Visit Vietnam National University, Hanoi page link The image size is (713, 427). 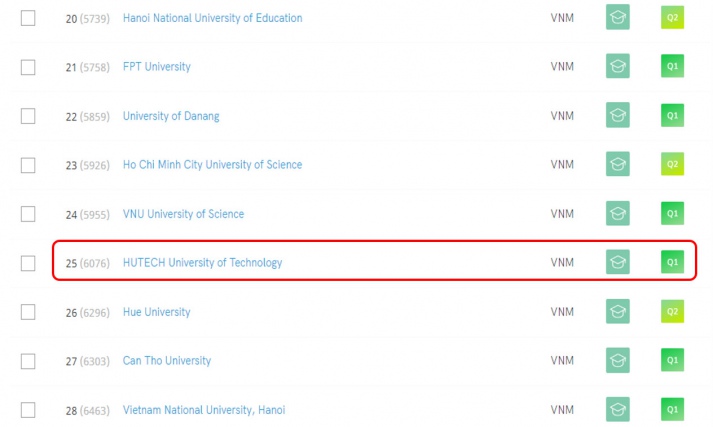pos(204,410)
